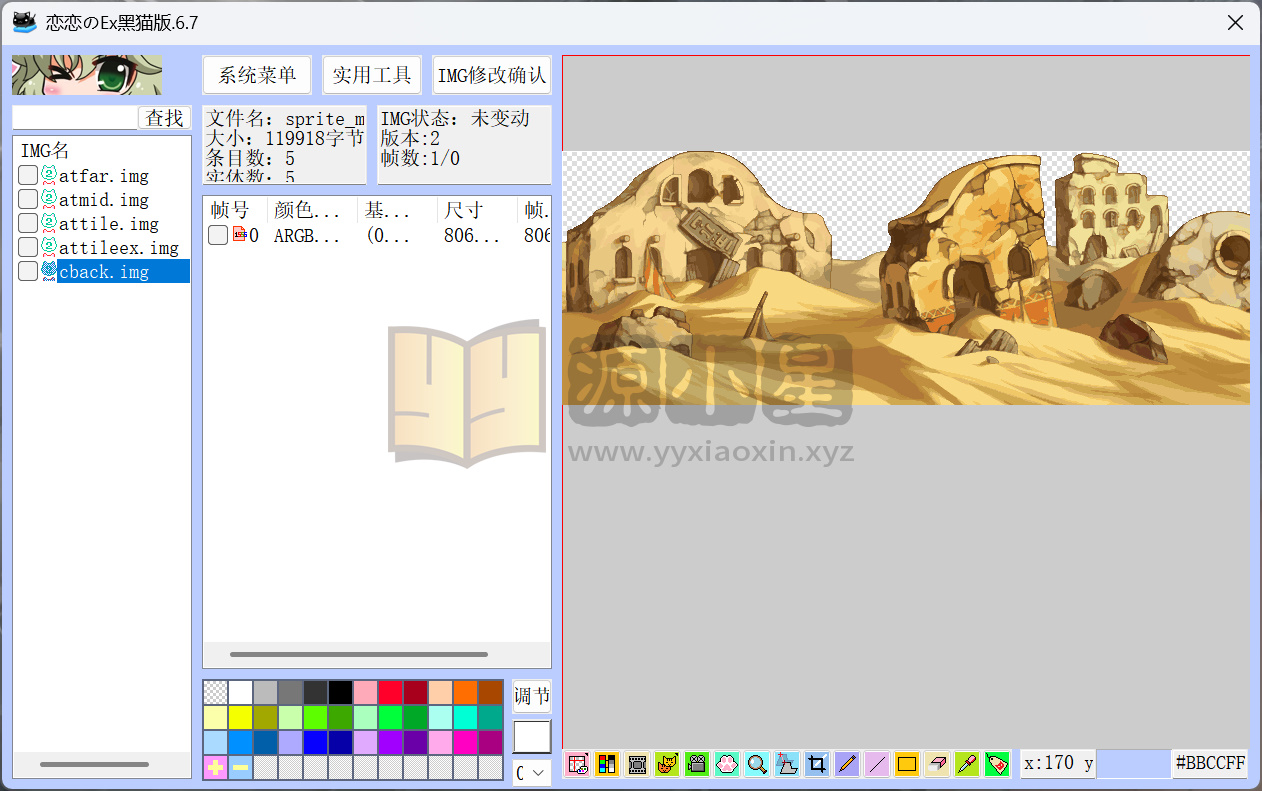Open the 系统菜单 menu
The width and height of the screenshot is (1262, 791).
click(x=257, y=75)
